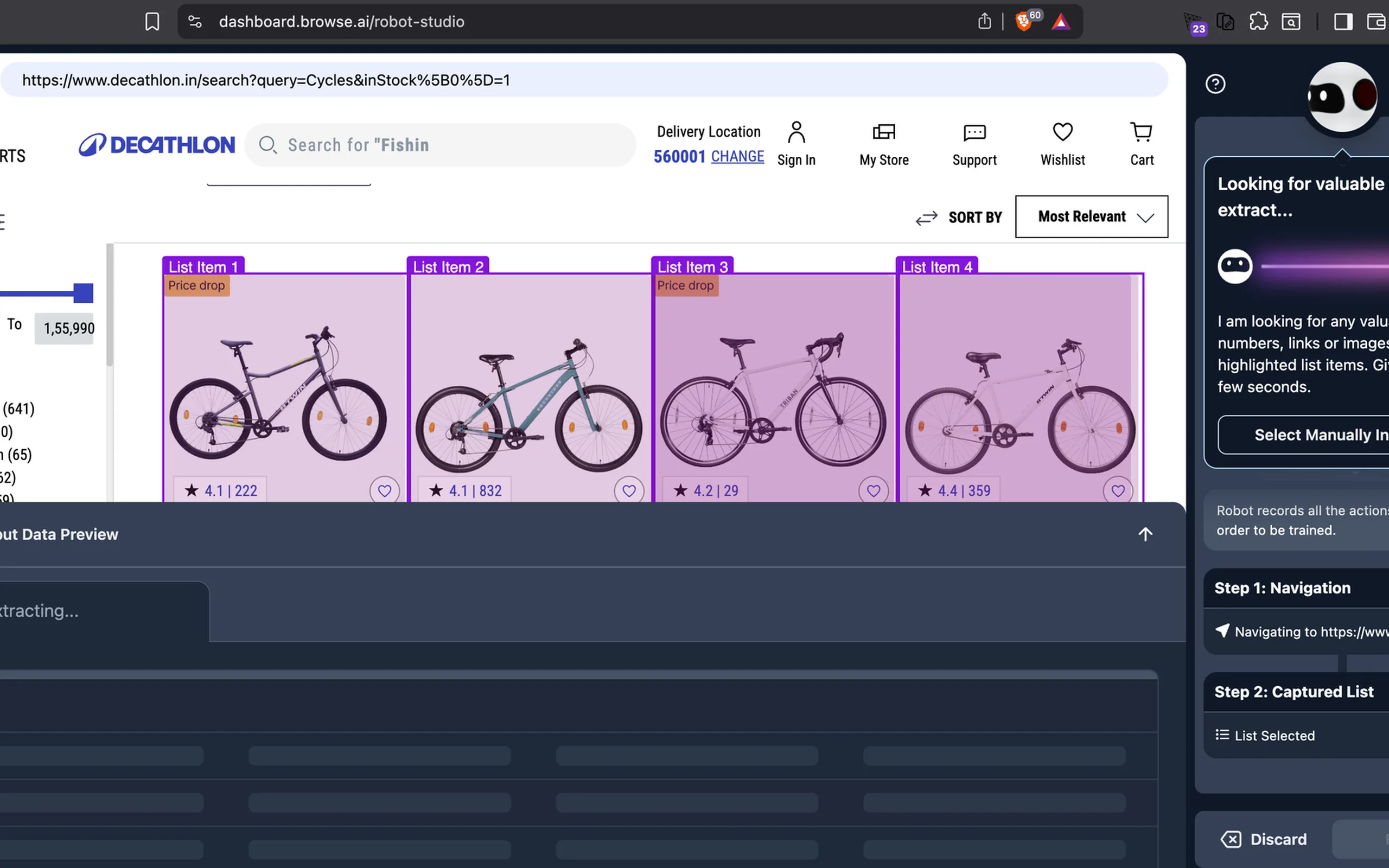Click the copy-style extension icon
Image resolution: width=1389 pixels, height=868 pixels.
click(1225, 22)
